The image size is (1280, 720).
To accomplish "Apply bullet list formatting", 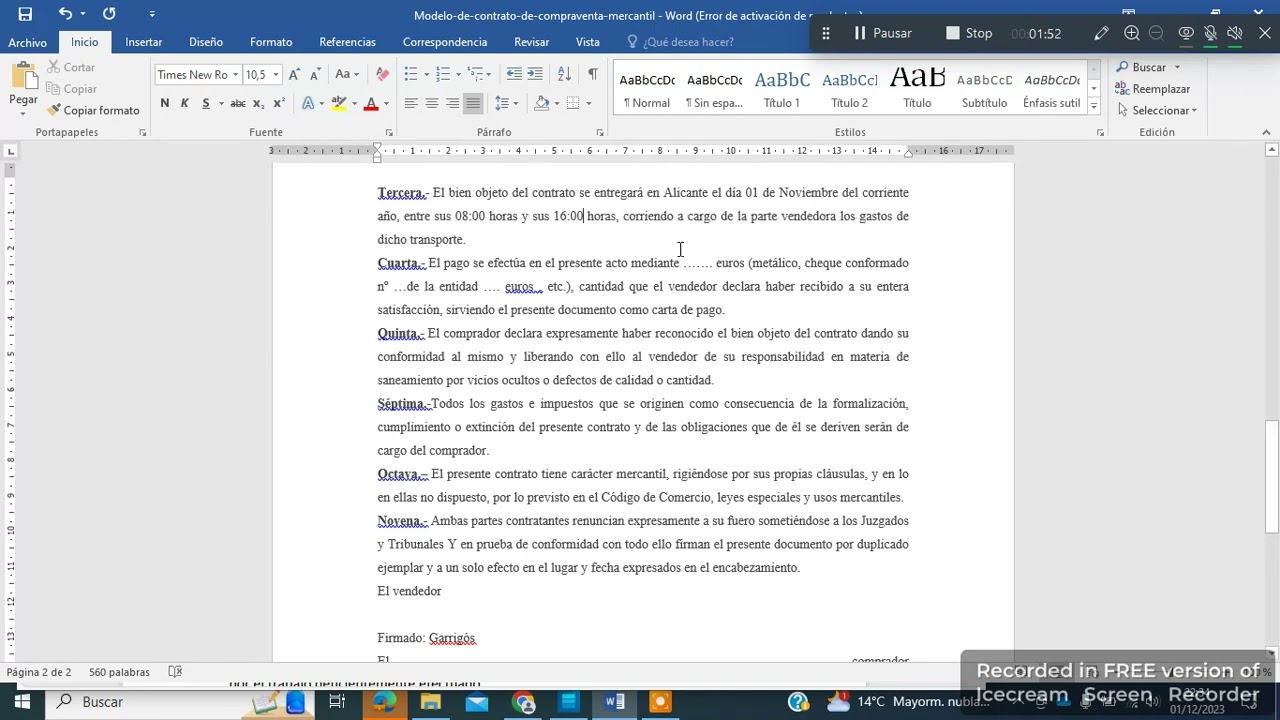I will pos(411,75).
